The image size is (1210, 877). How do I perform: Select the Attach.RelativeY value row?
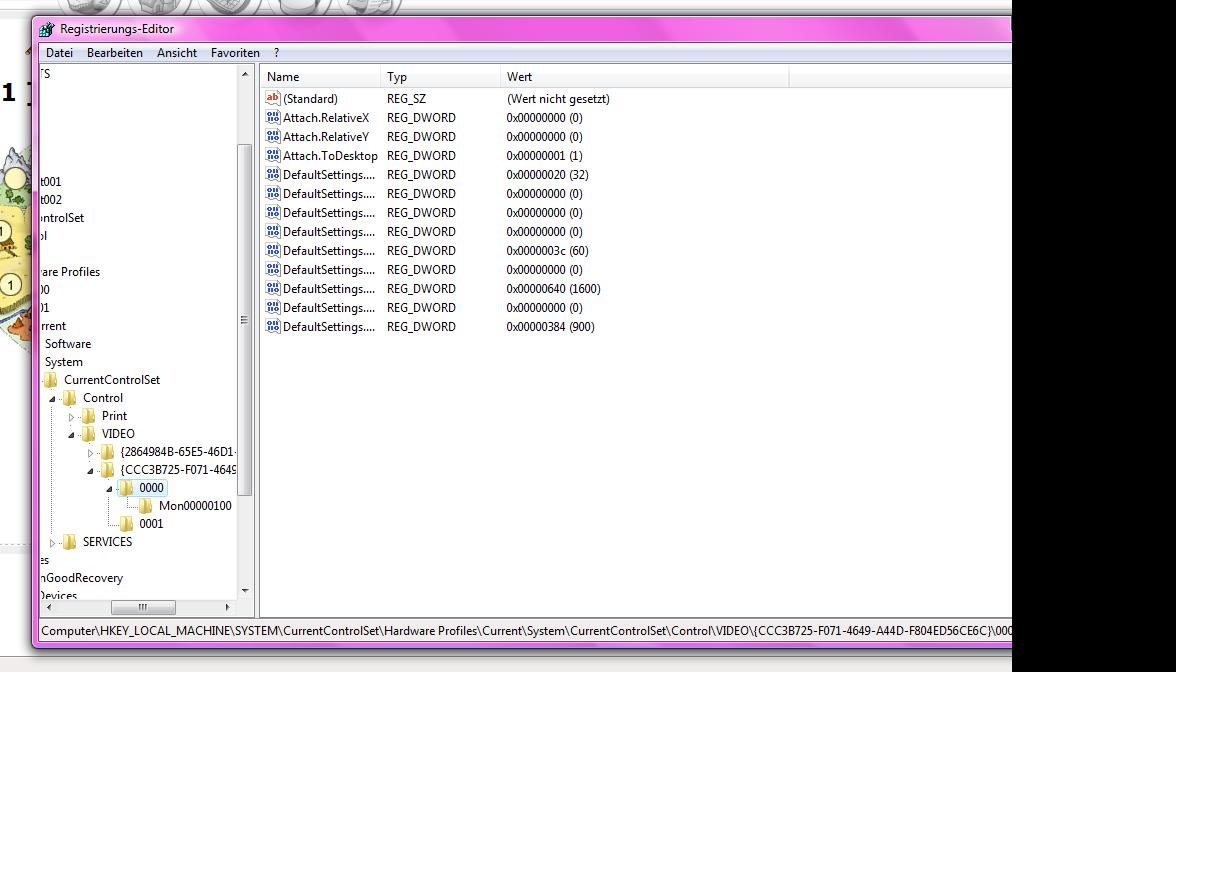coord(325,137)
